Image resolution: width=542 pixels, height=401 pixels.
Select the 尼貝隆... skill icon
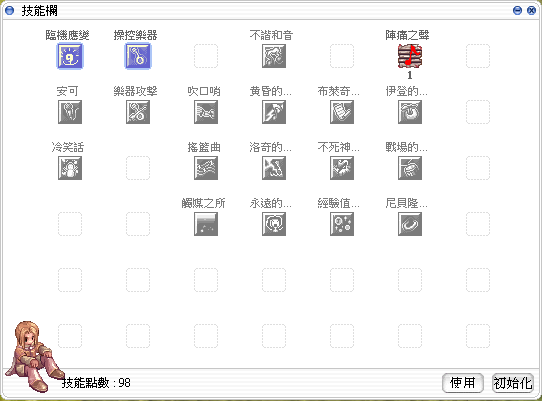coord(410,224)
